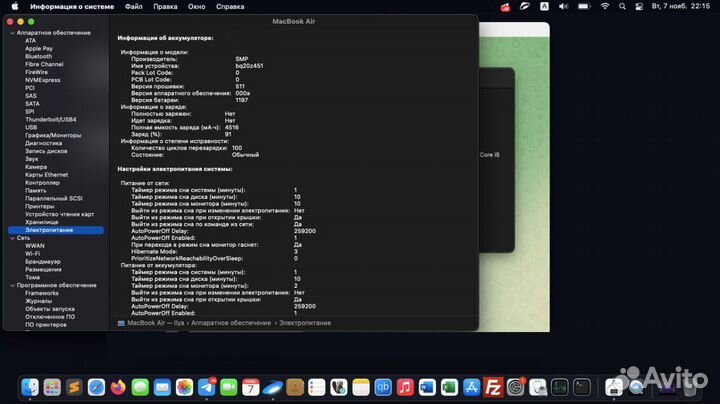
Task: Open the Music app in the dock
Action: pos(405,386)
